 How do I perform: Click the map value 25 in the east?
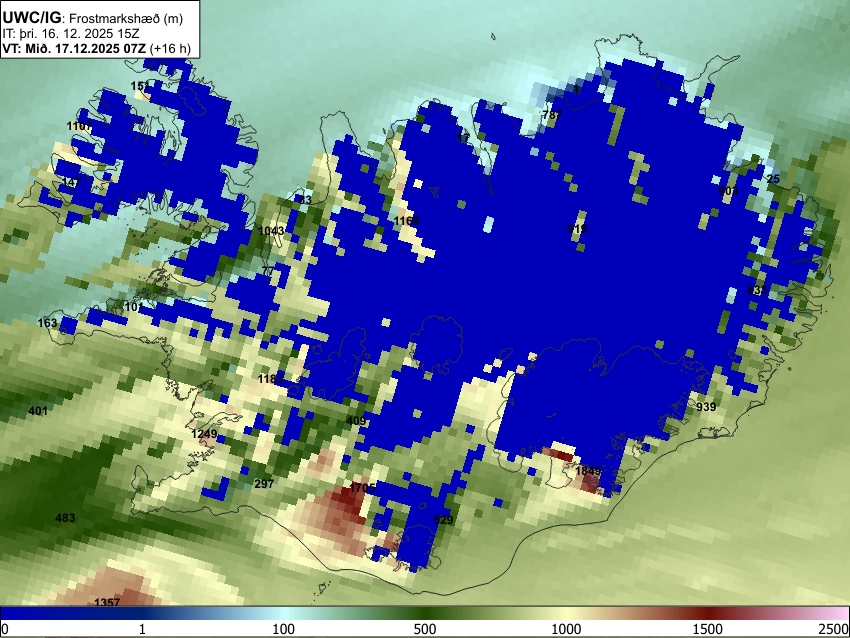point(774,179)
